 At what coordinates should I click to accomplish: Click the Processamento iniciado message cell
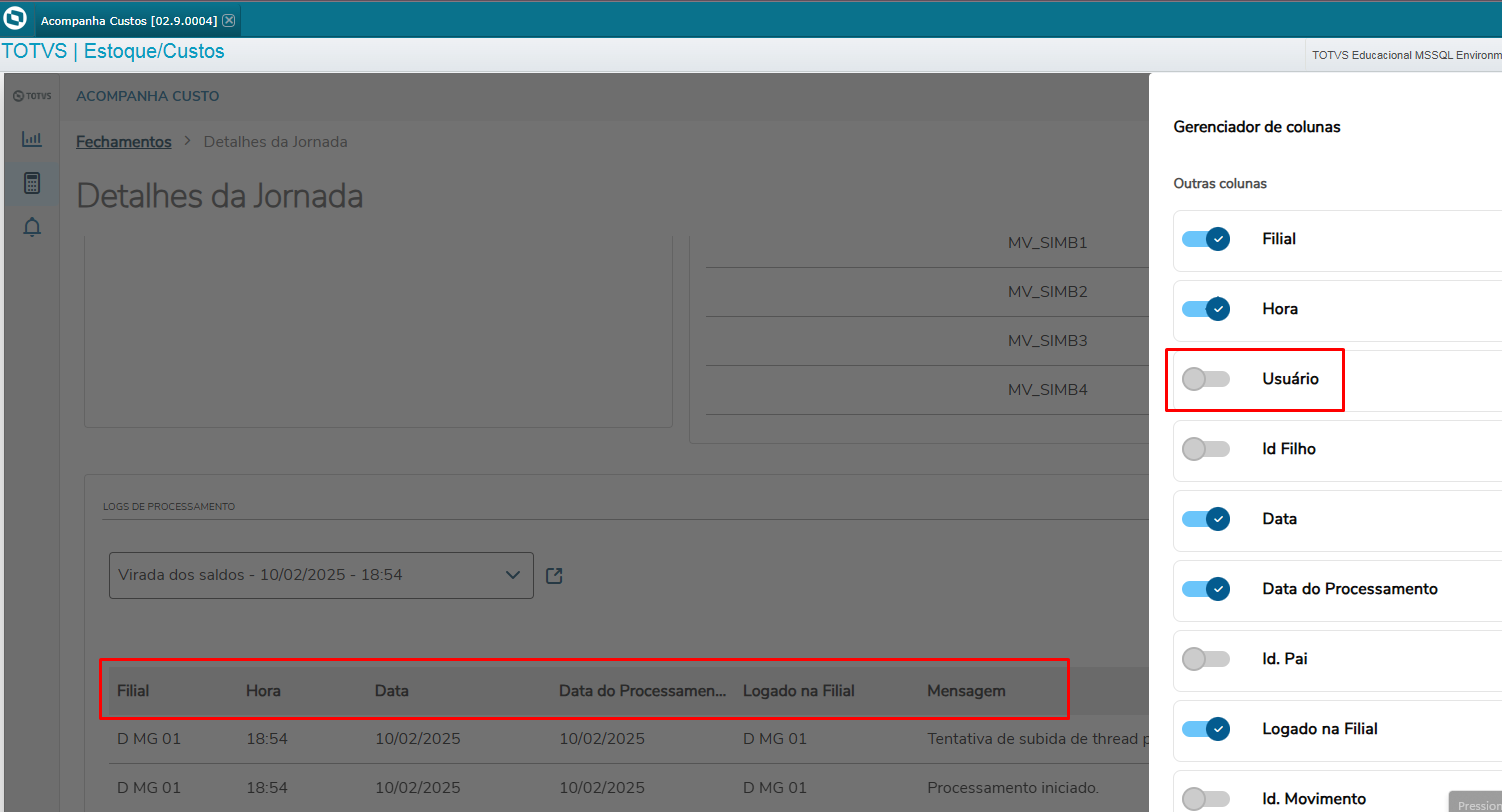tap(1013, 787)
